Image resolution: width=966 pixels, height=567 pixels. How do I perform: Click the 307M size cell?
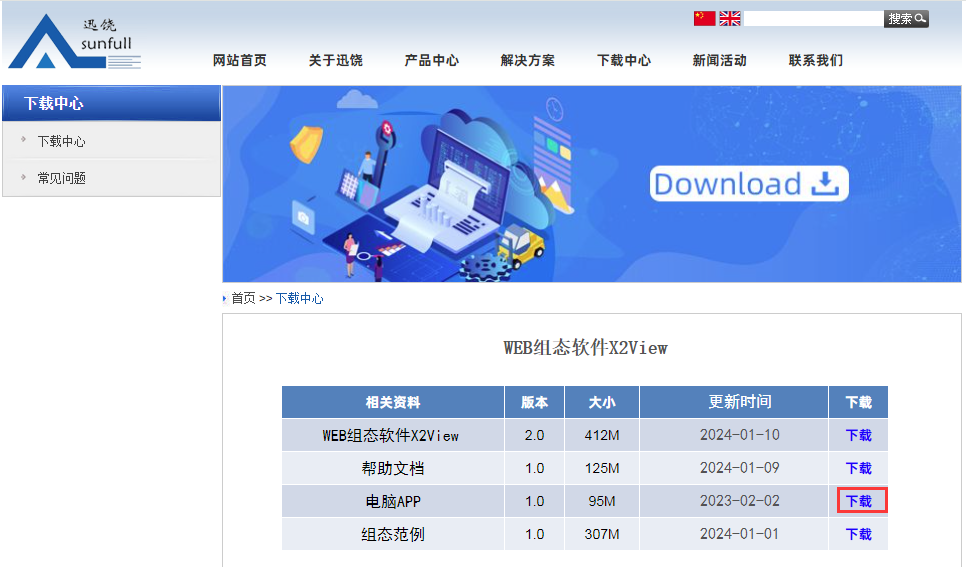pyautogui.click(x=602, y=534)
